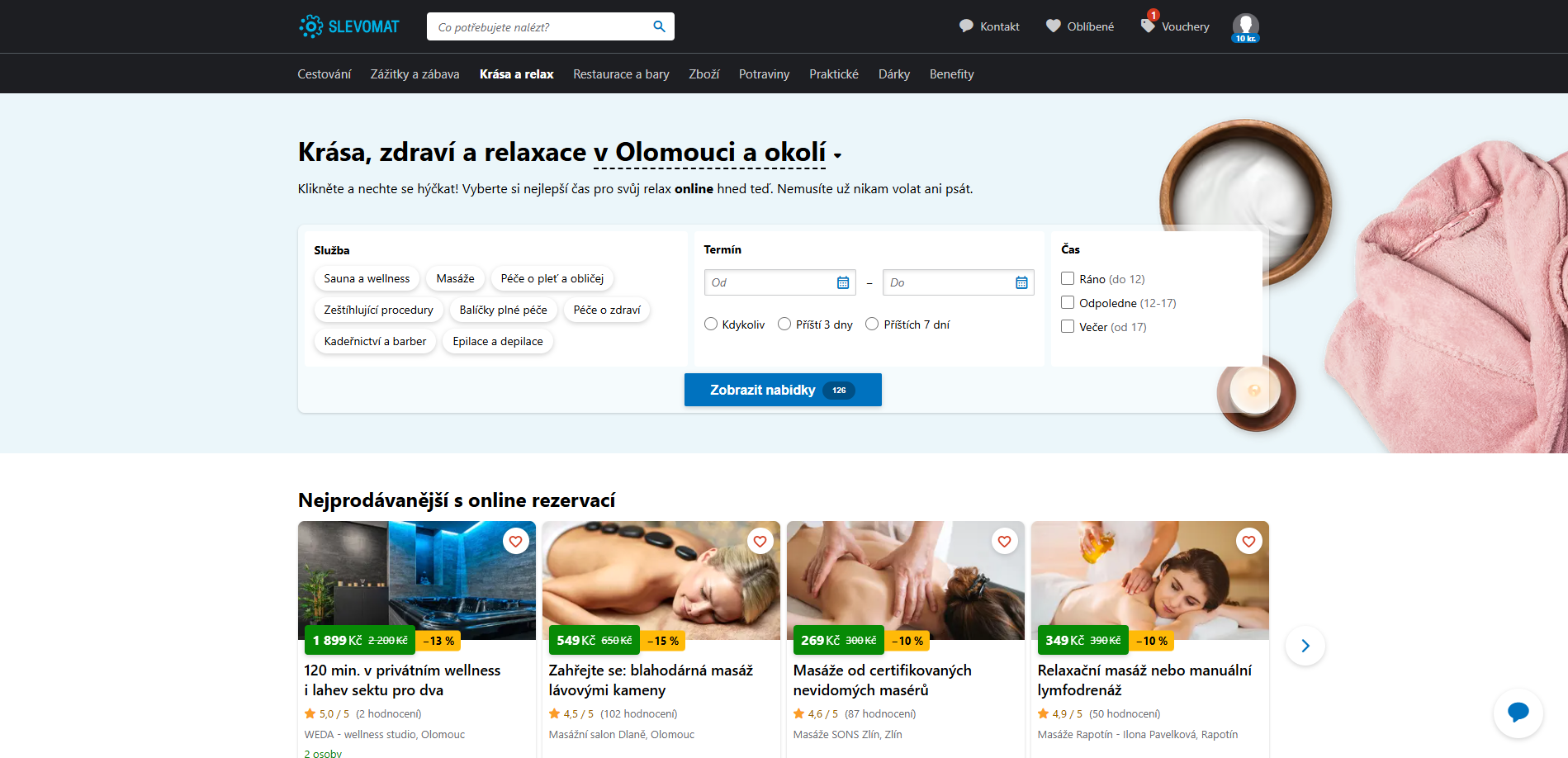Open the live chat bubble widget
The width and height of the screenshot is (1568, 758).
click(1518, 713)
